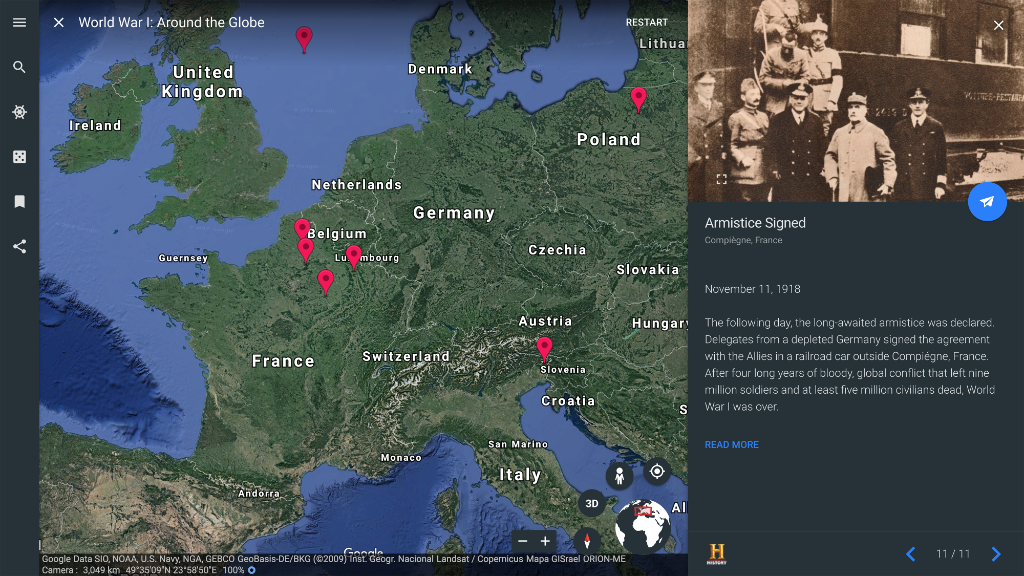Click the Croatia map label
The image size is (1024, 576).
pos(568,401)
